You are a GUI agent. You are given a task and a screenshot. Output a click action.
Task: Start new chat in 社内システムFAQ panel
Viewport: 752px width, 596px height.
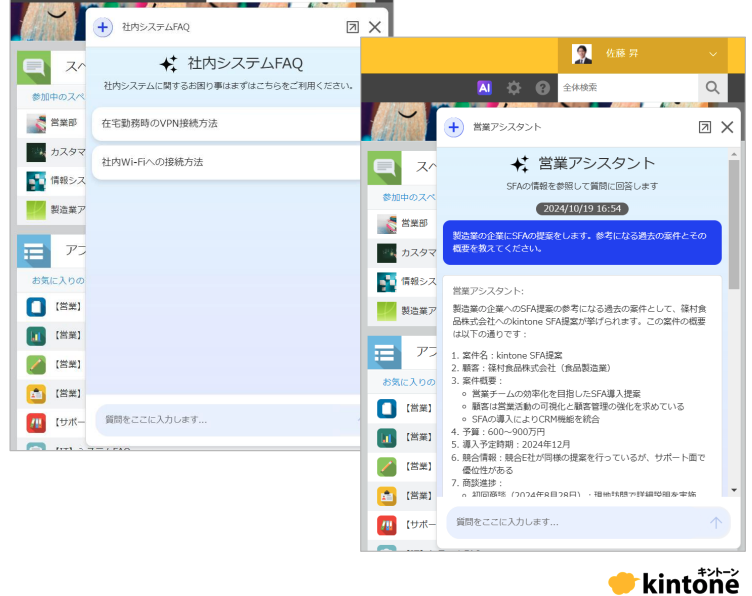pos(103,27)
